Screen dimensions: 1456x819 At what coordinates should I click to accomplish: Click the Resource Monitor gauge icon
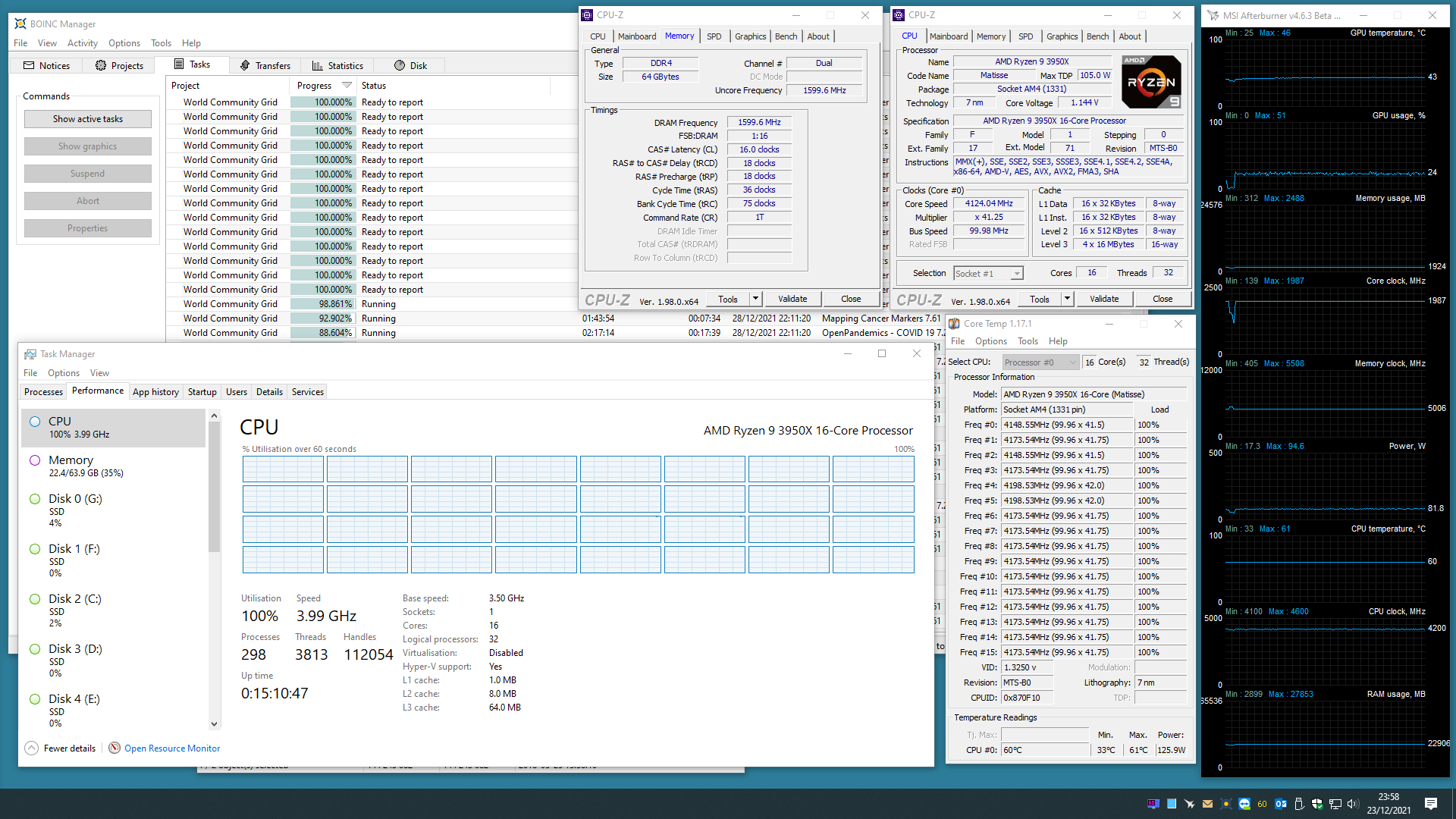[115, 748]
